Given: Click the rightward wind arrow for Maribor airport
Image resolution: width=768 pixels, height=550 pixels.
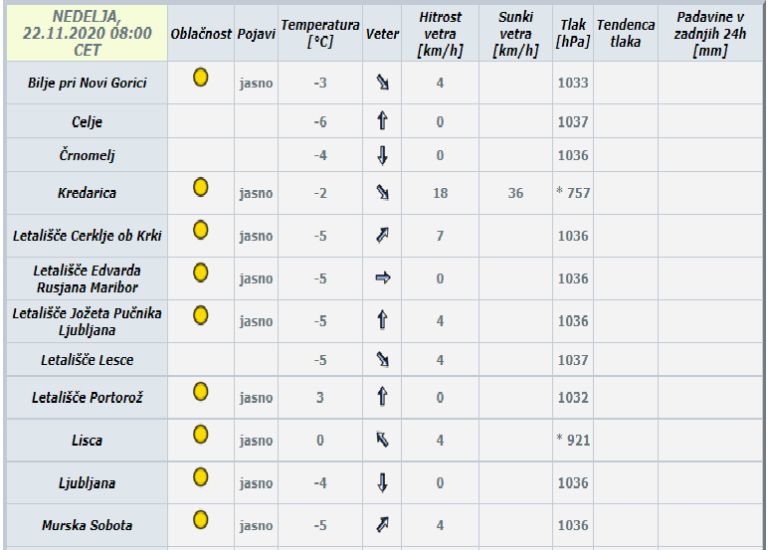Looking at the screenshot, I should click(383, 278).
